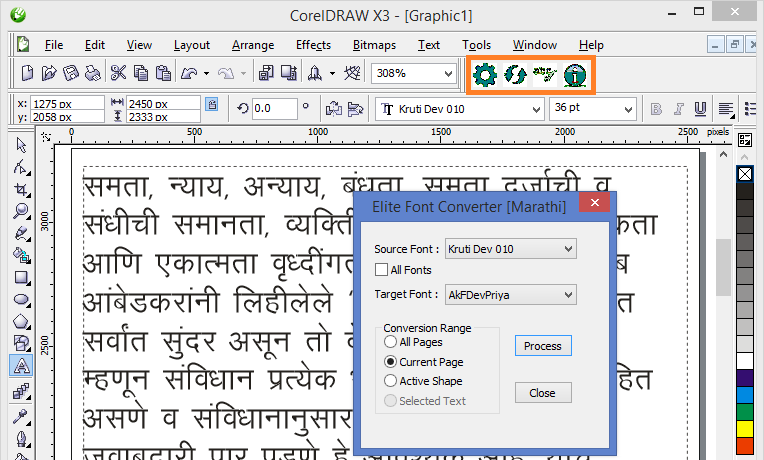Select the Shape tool
The image size is (764, 460).
coord(21,167)
